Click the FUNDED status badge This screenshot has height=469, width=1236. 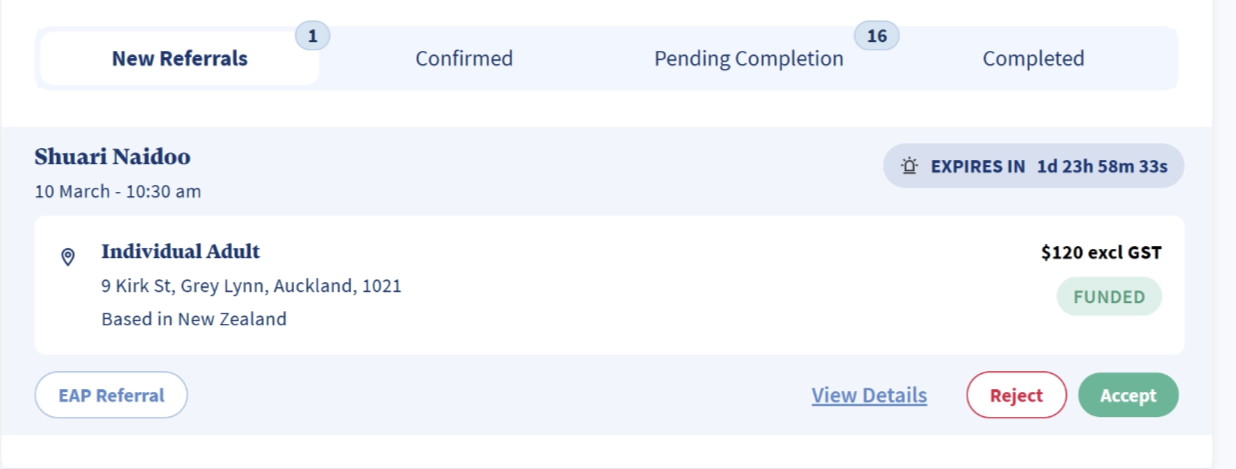[x=1109, y=297]
